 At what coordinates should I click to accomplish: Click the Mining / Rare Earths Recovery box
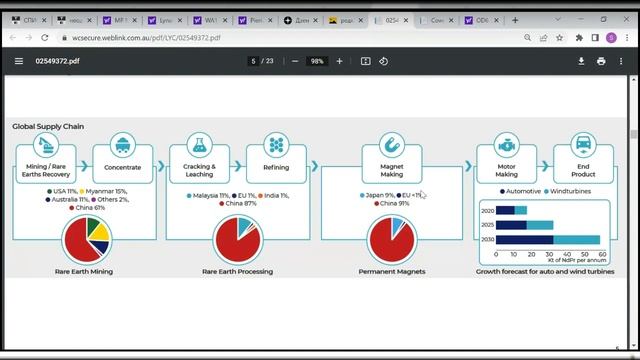coord(46,164)
